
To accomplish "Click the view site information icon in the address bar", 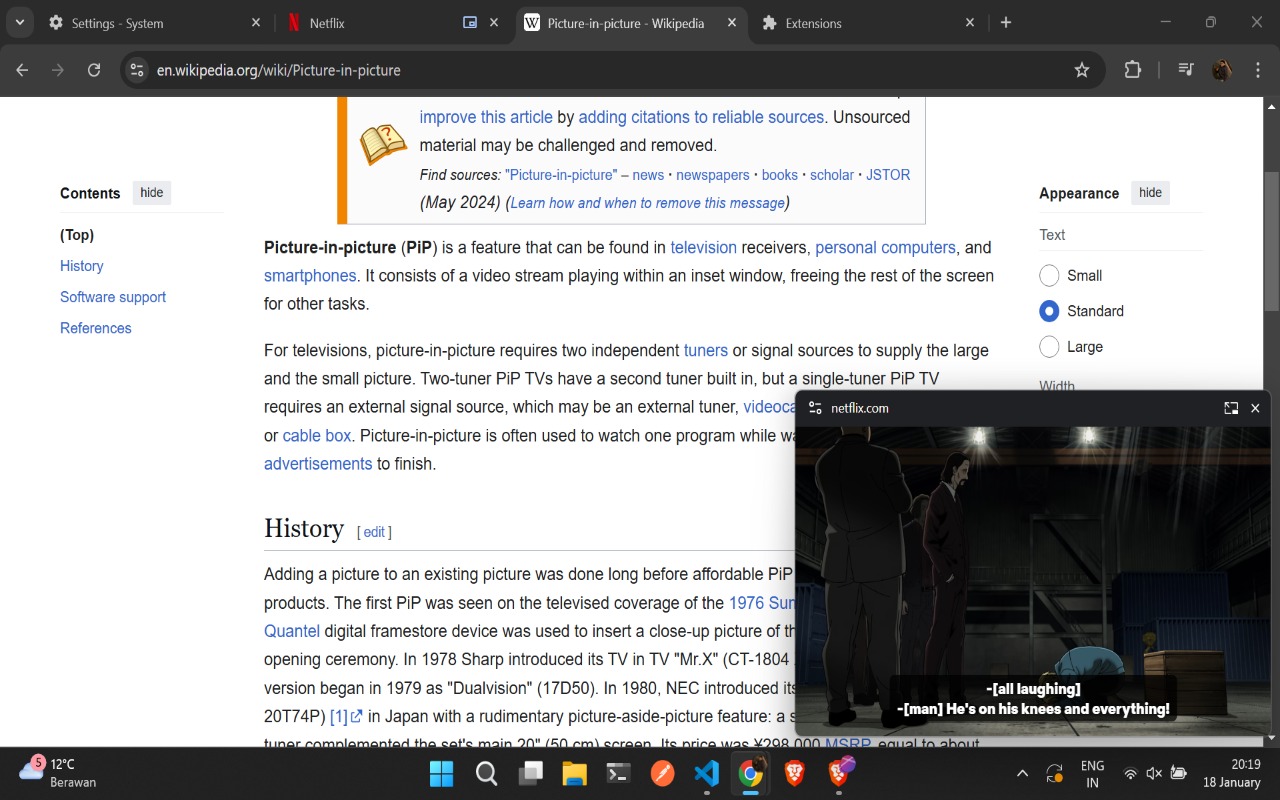I will [x=135, y=70].
